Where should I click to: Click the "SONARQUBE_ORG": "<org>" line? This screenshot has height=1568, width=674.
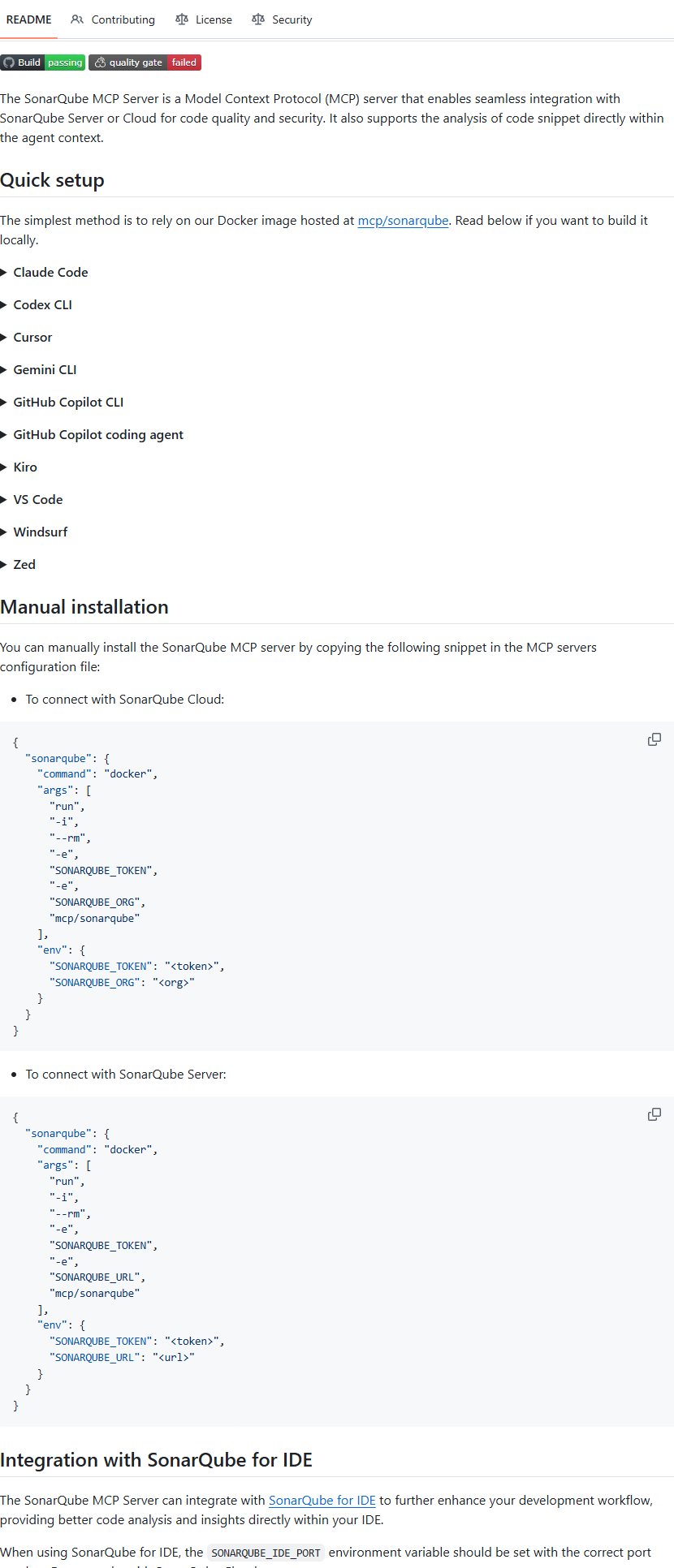tap(122, 983)
